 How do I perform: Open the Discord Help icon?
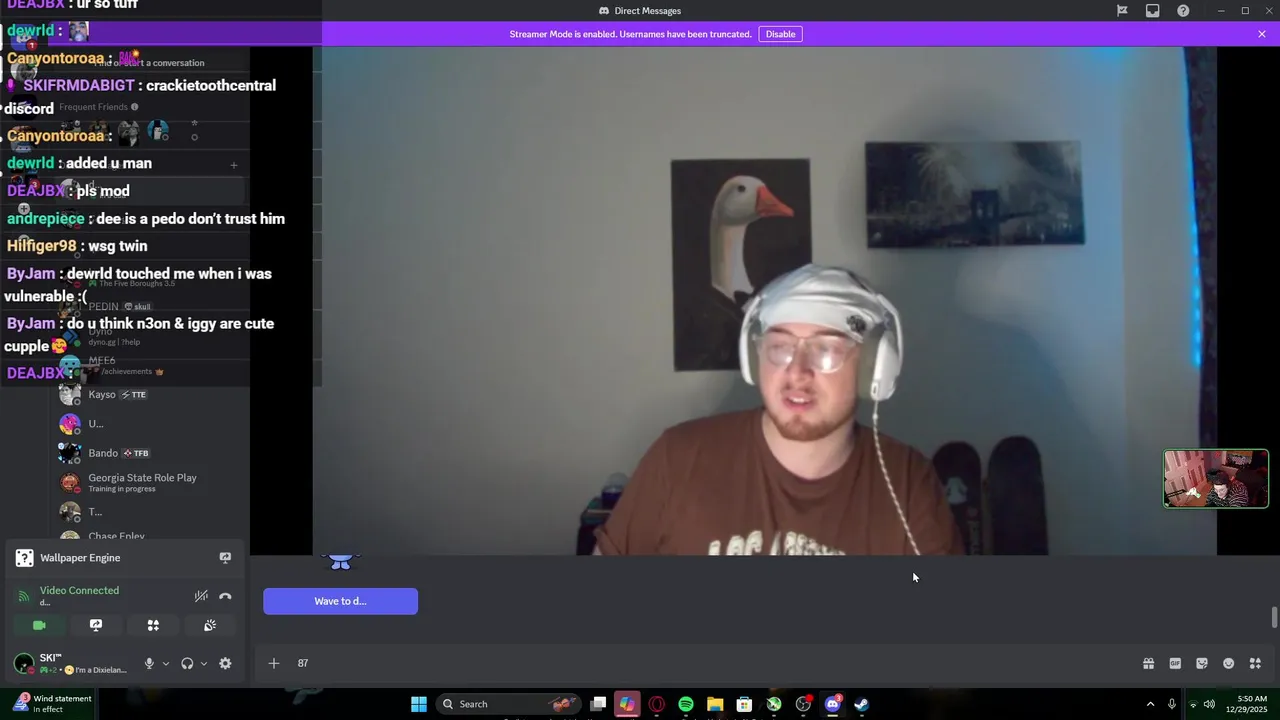pos(1184,11)
